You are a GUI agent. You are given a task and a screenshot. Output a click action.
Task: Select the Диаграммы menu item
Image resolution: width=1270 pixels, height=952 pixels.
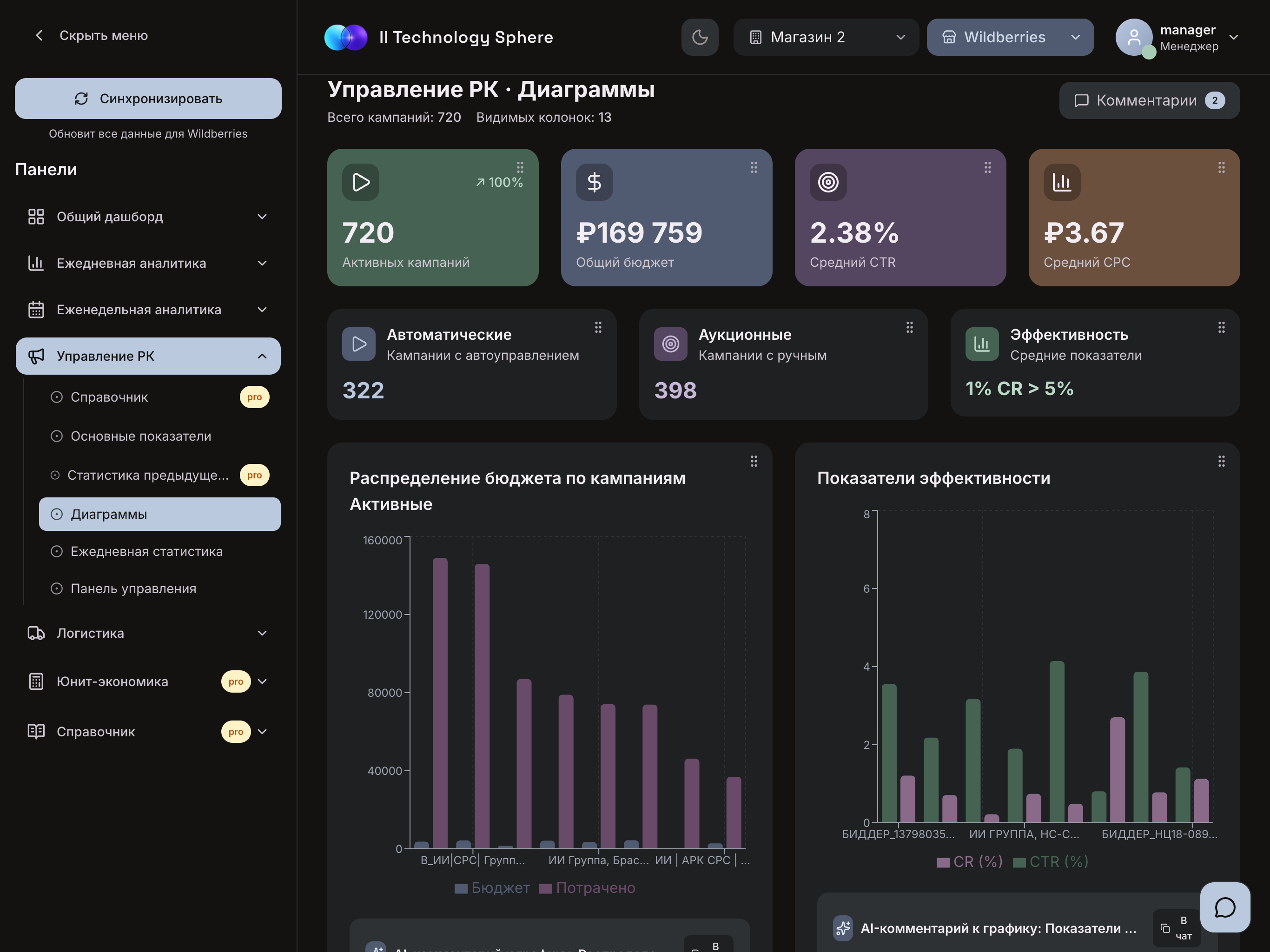coord(108,514)
